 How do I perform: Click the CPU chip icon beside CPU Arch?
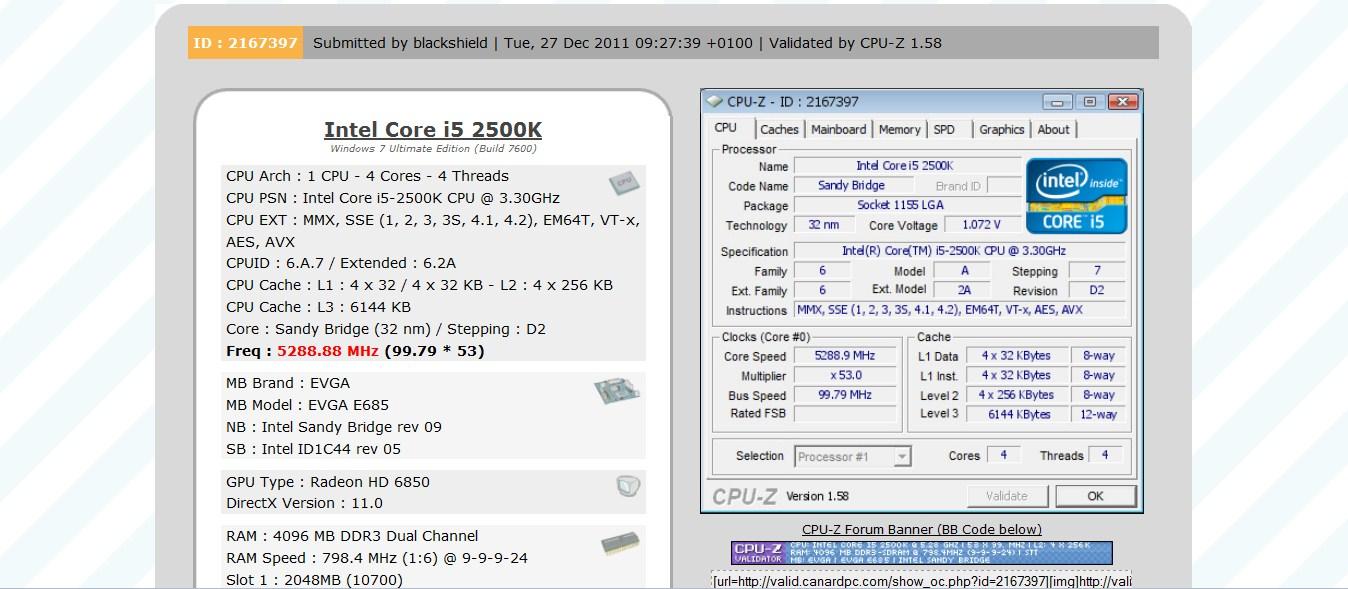click(x=624, y=183)
